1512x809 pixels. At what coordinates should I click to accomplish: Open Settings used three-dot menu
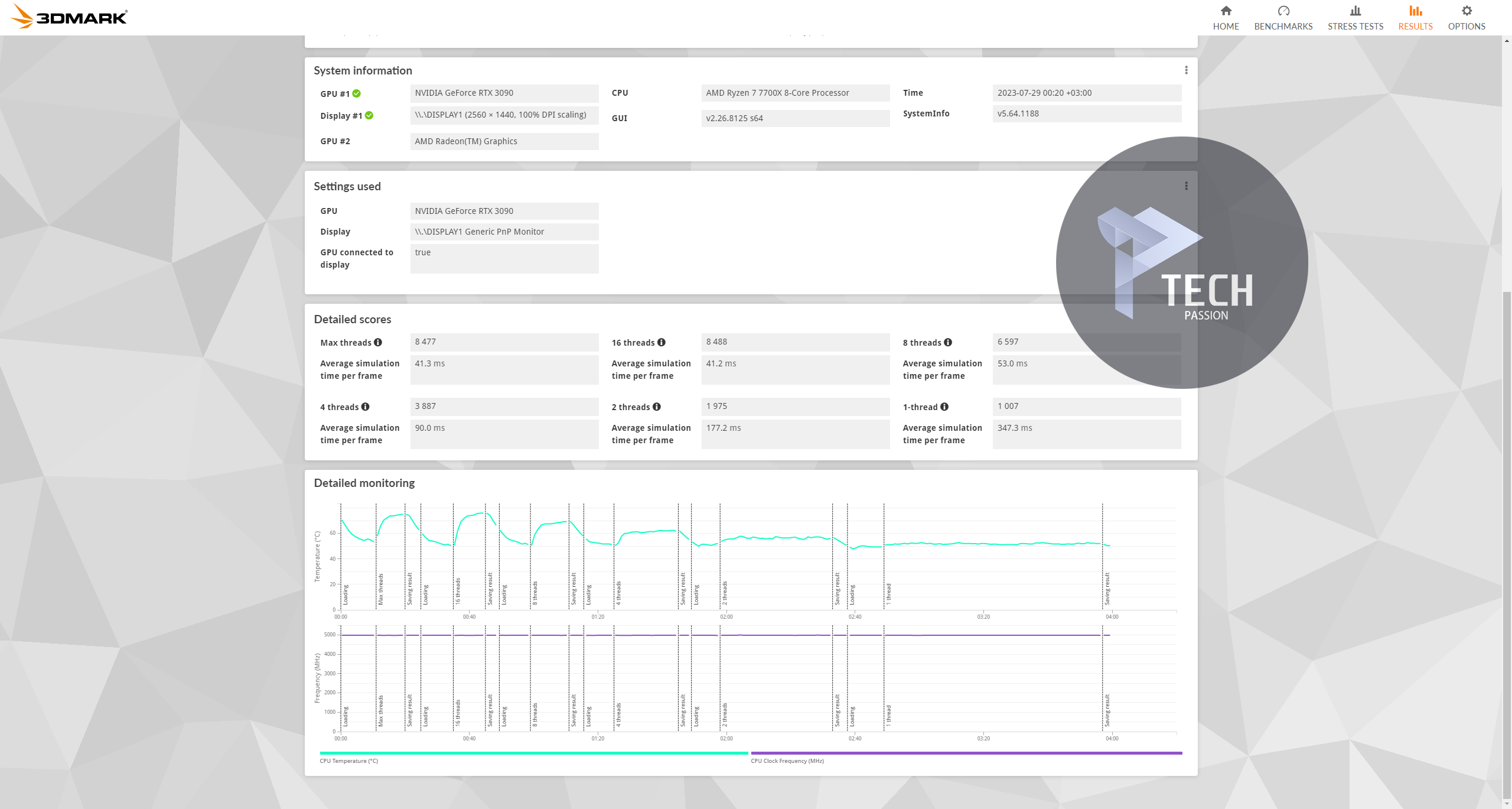coord(1186,186)
